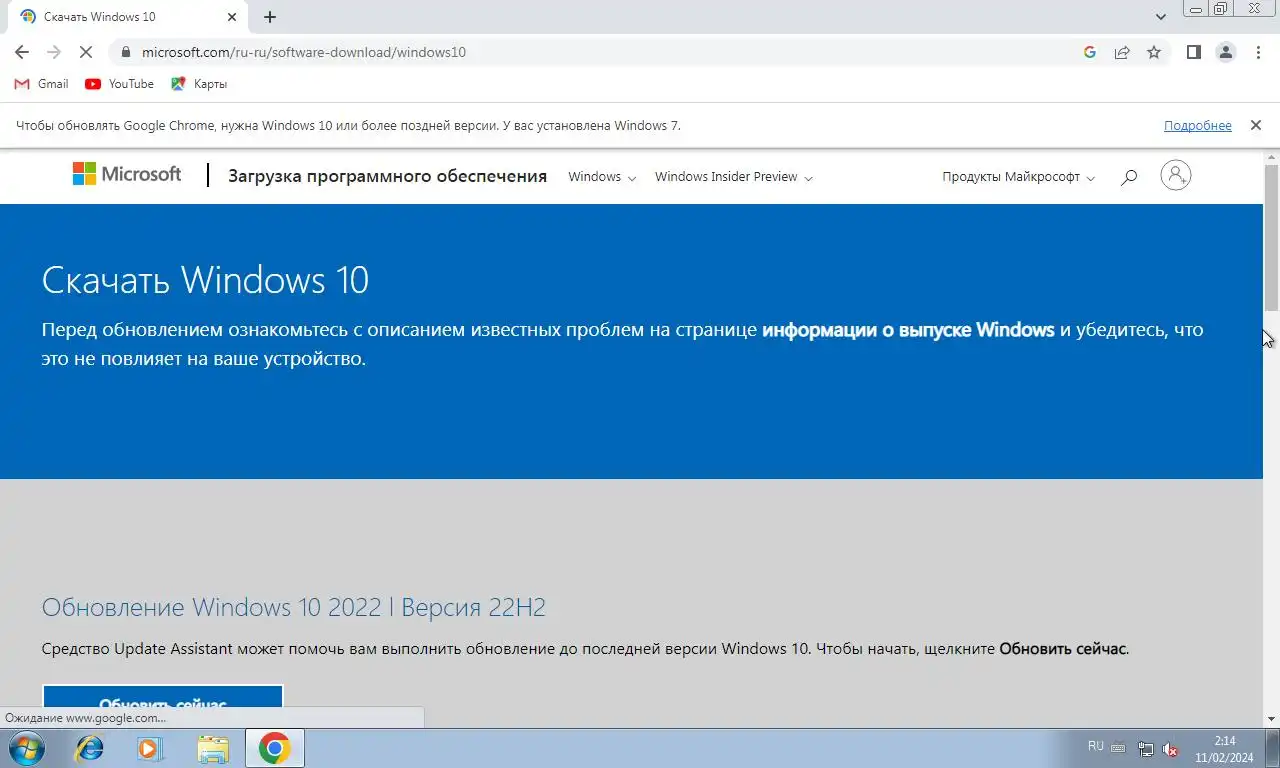The image size is (1280, 768).
Task: Click the Скачать Windows 10 tab
Action: [x=127, y=17]
